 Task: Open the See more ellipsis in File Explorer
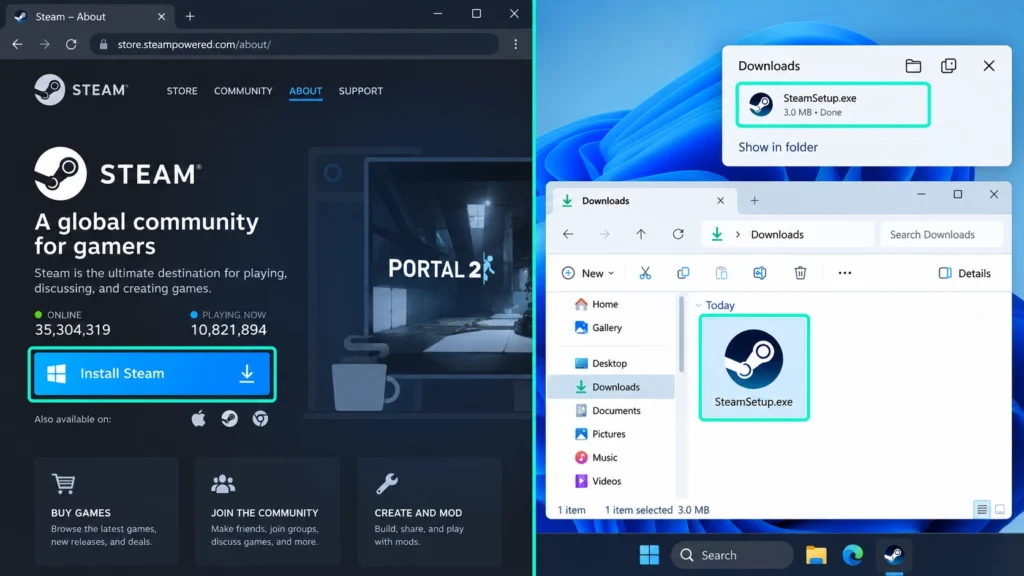coord(844,273)
